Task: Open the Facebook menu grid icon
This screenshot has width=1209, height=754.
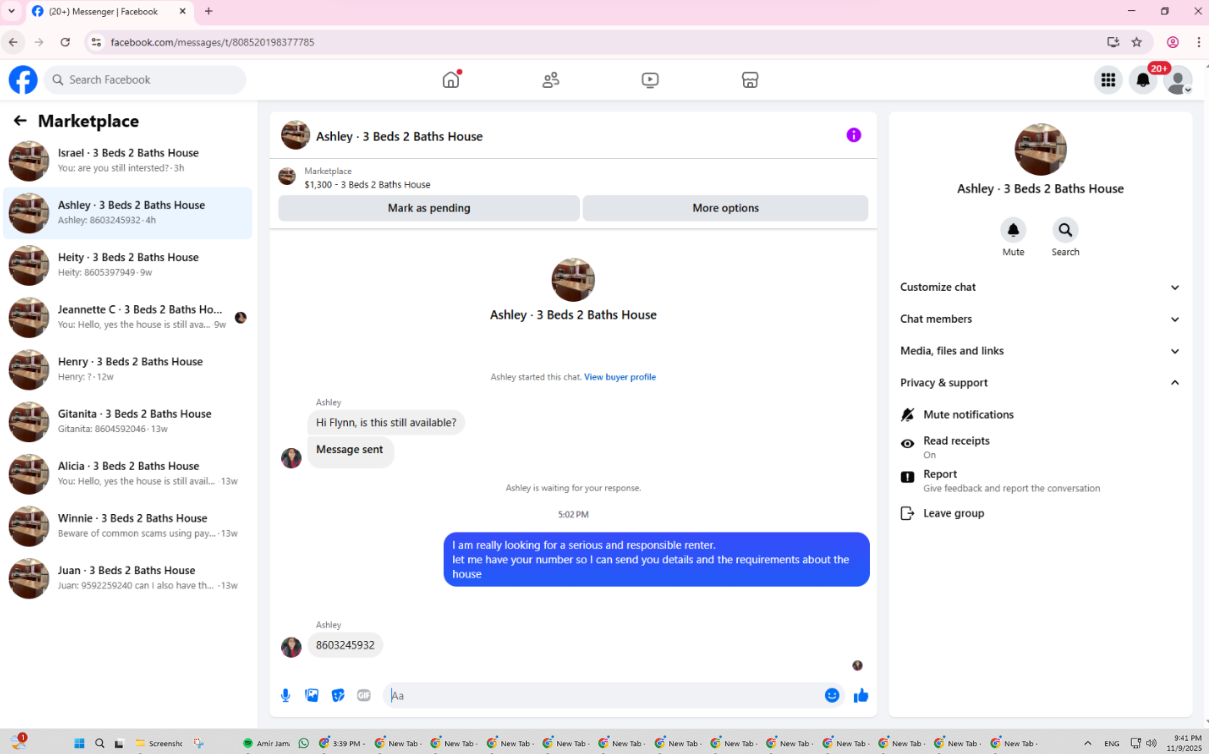Action: [x=1108, y=80]
